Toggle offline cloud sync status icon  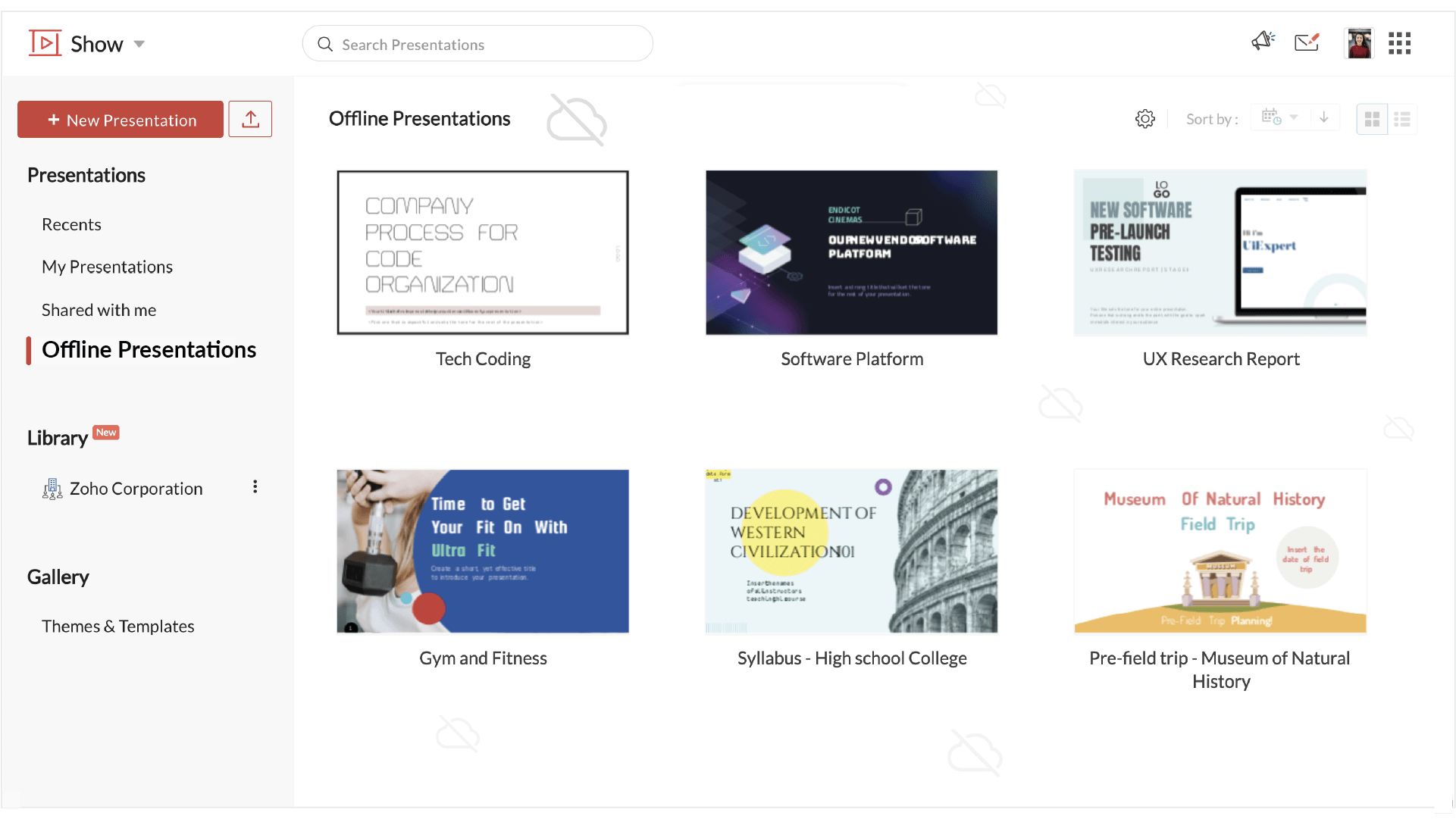pos(578,119)
